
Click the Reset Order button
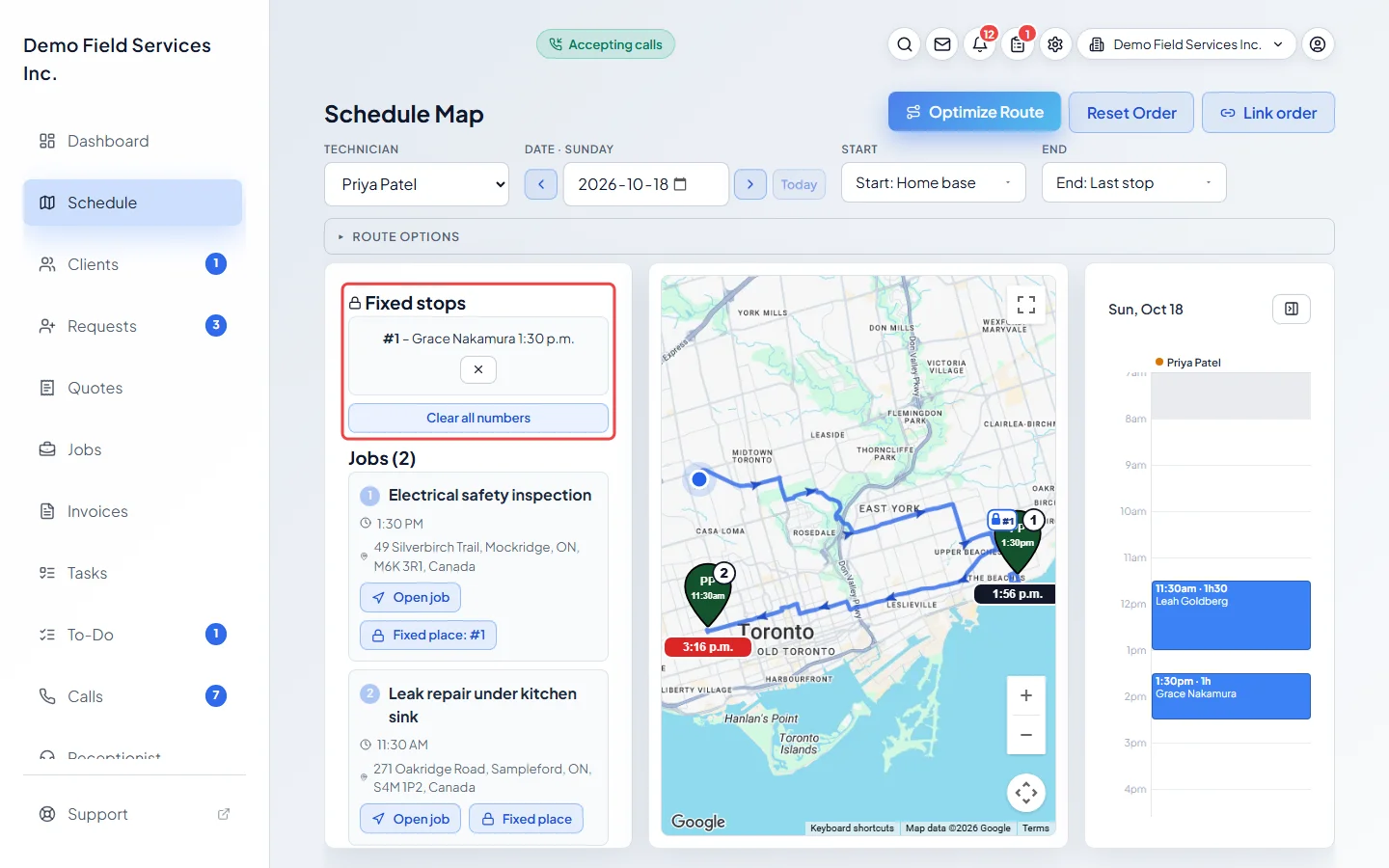[1131, 113]
